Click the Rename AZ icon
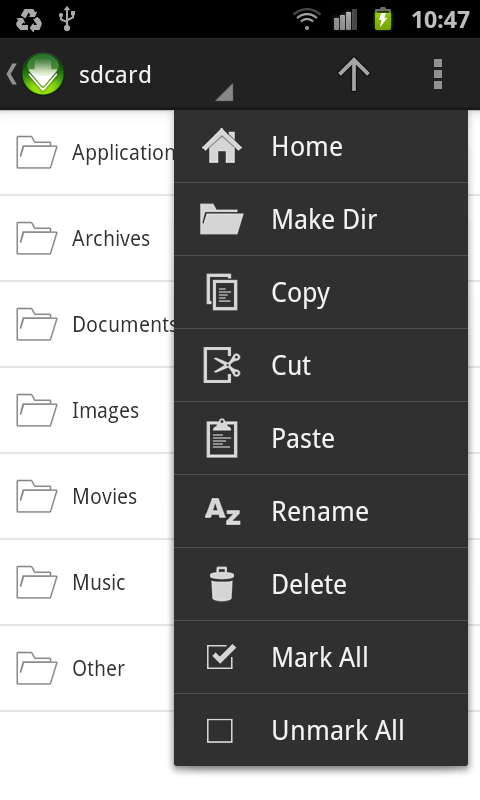Image resolution: width=480 pixels, height=800 pixels. (222, 511)
